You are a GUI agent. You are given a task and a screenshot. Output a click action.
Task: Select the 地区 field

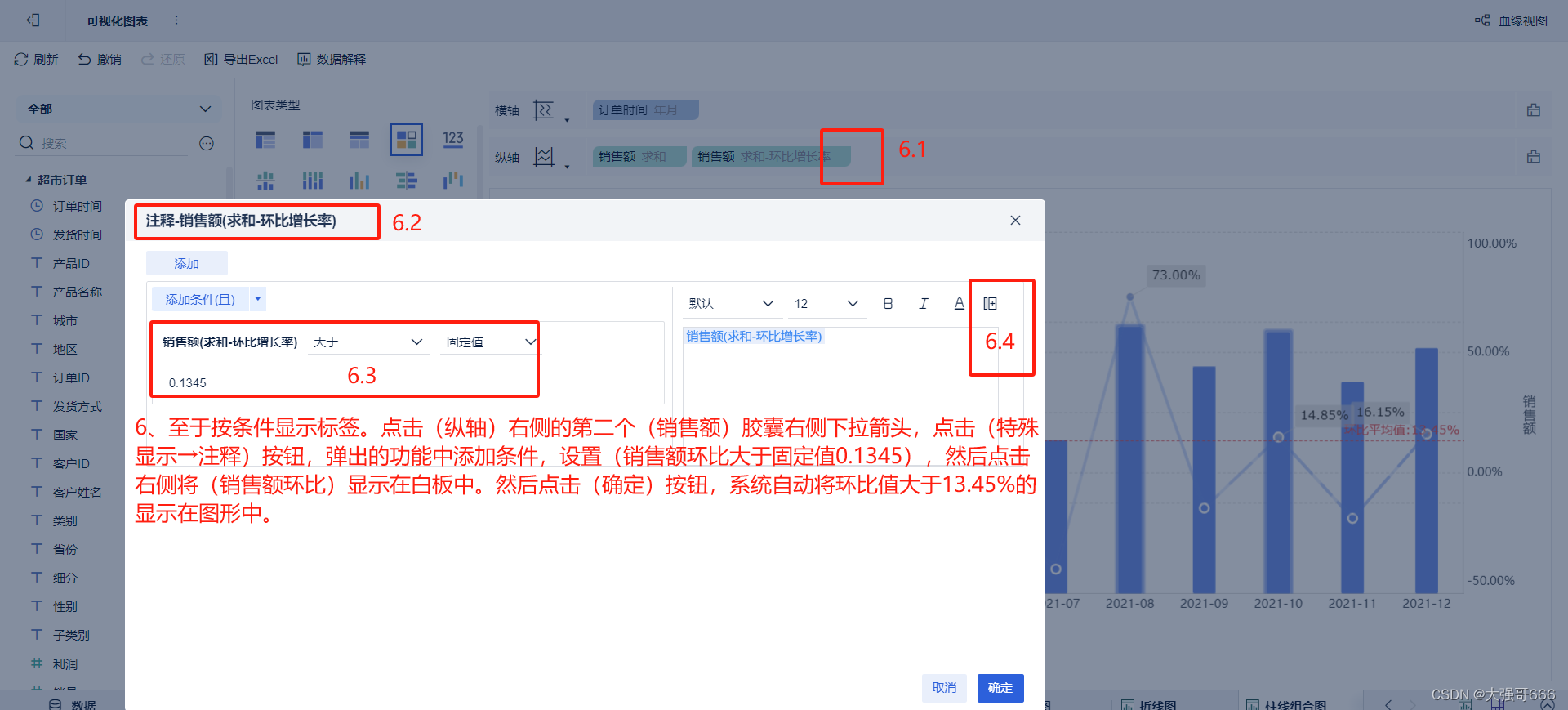coord(65,349)
